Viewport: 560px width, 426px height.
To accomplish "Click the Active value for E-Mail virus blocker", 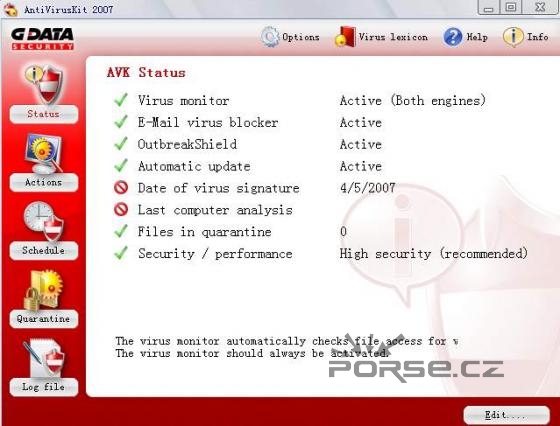I will pos(361,122).
